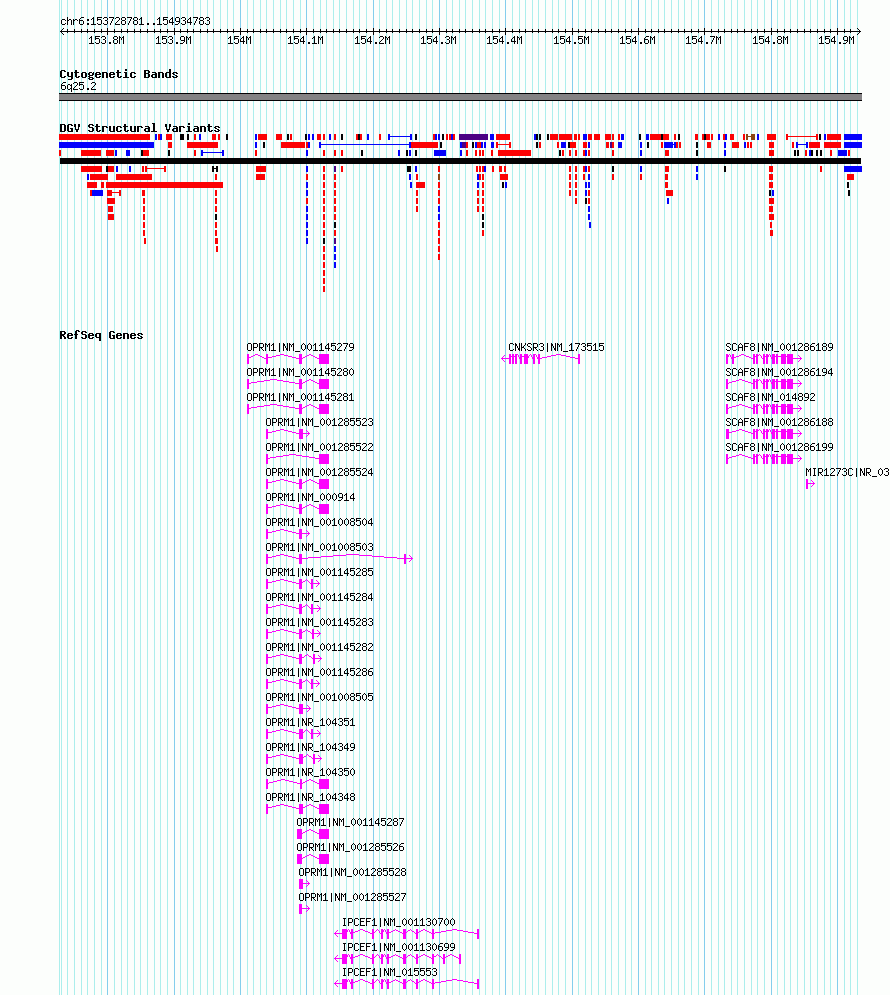Click the 6q25.2 cytogenetic band bar
Viewport: 890px width, 995px height.
click(461, 97)
